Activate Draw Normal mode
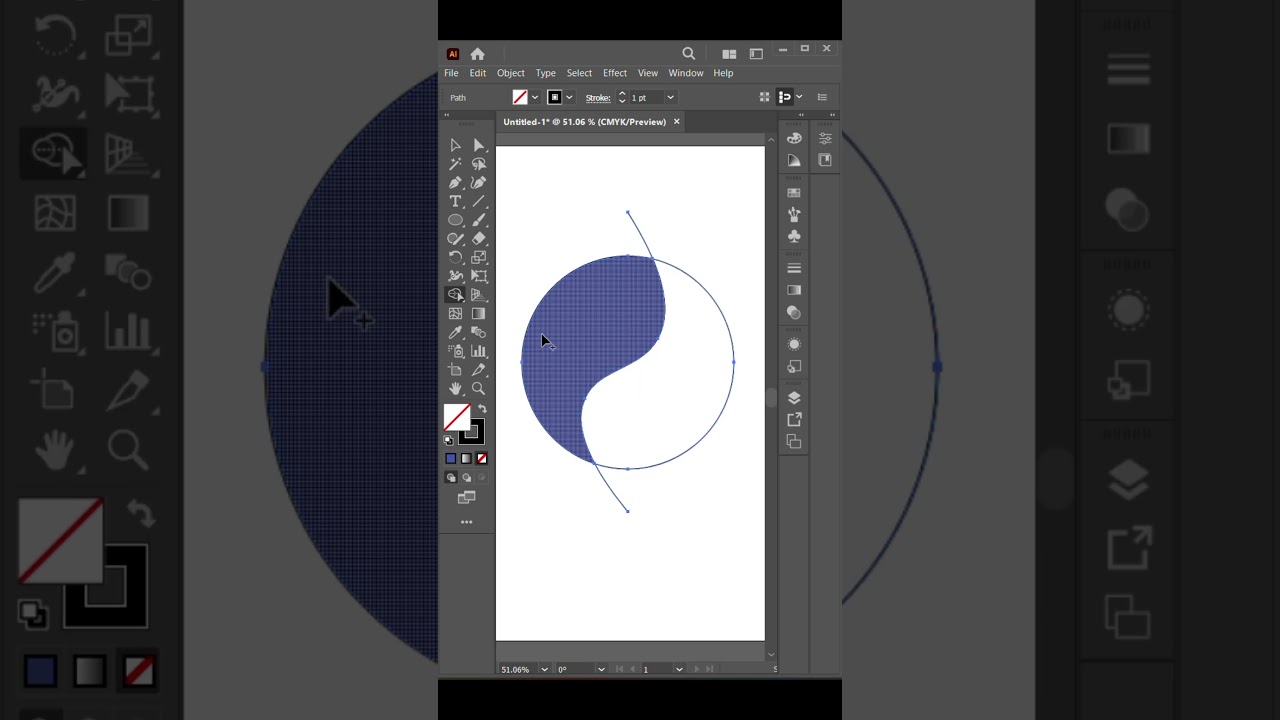Screen dimensions: 1280x720 pos(451,478)
